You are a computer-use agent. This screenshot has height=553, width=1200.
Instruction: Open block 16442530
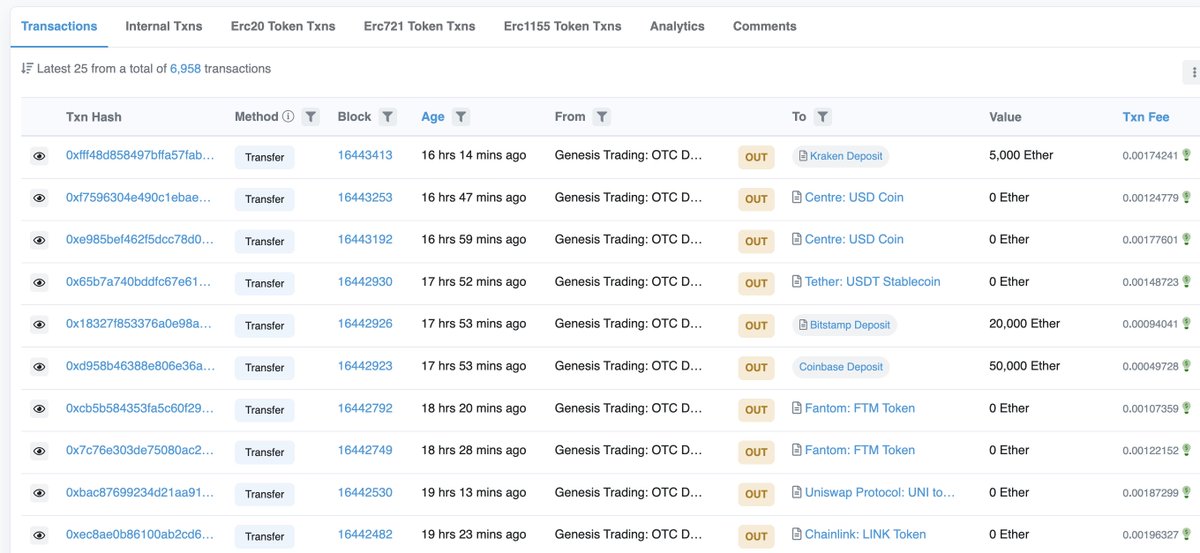click(x=365, y=492)
